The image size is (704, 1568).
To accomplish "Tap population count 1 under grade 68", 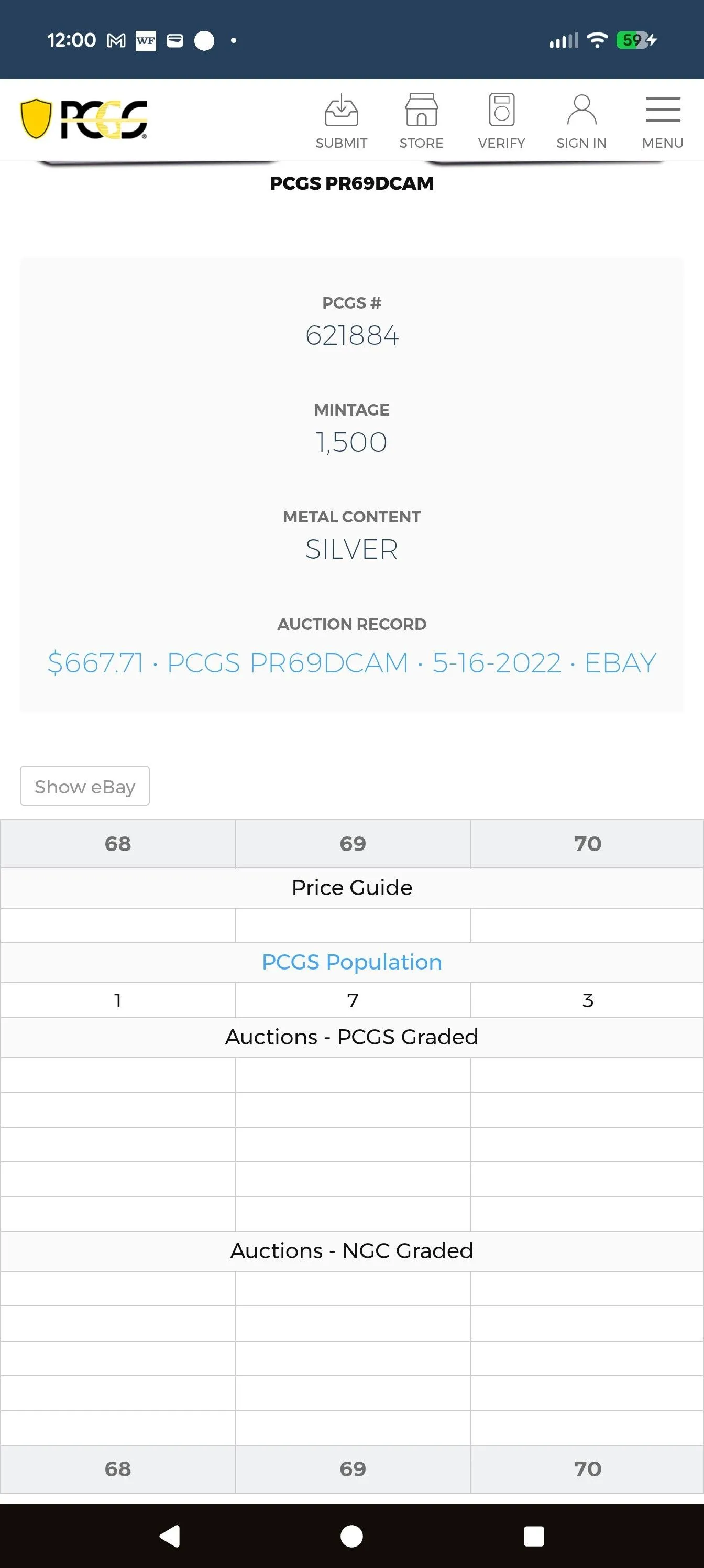I will coord(117,1000).
